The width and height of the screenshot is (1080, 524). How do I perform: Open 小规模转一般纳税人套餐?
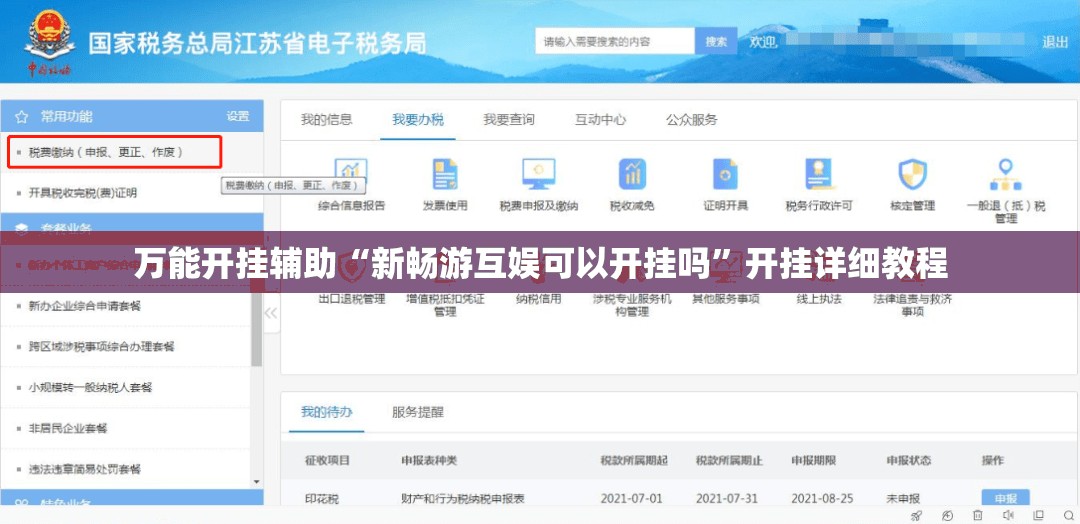(90, 387)
